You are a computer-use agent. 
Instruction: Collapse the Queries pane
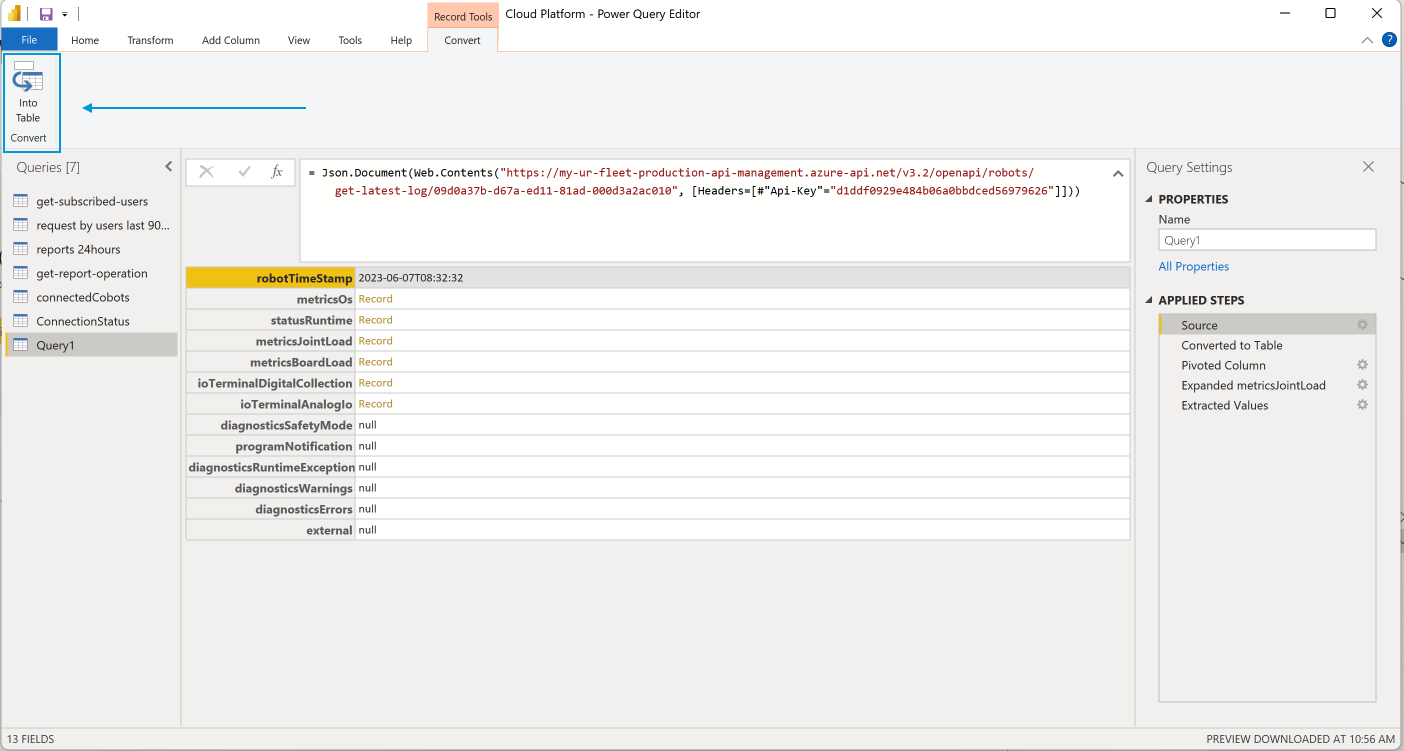tap(167, 167)
